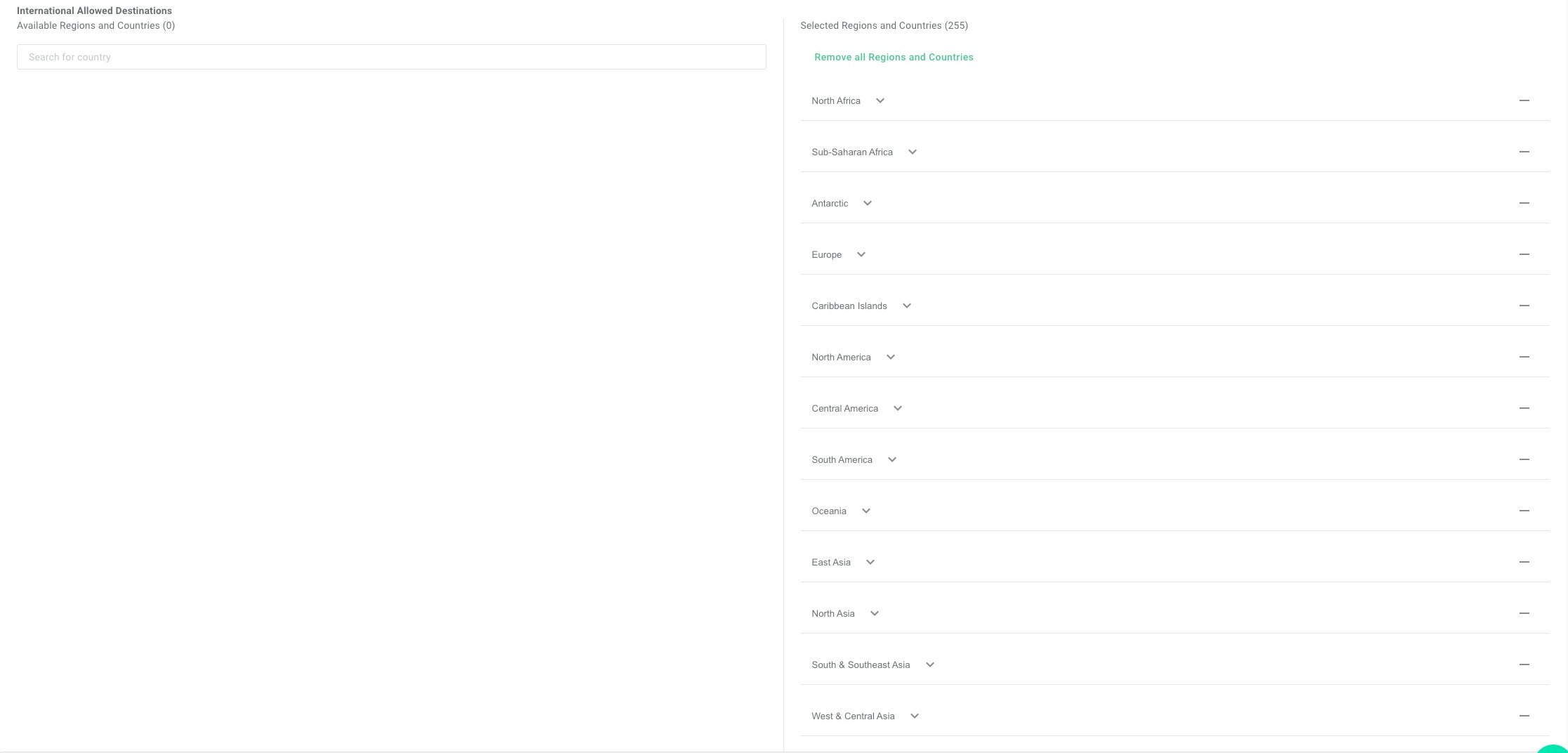Image resolution: width=1568 pixels, height=753 pixels.
Task: Expand North America chevron
Action: pyautogui.click(x=890, y=357)
